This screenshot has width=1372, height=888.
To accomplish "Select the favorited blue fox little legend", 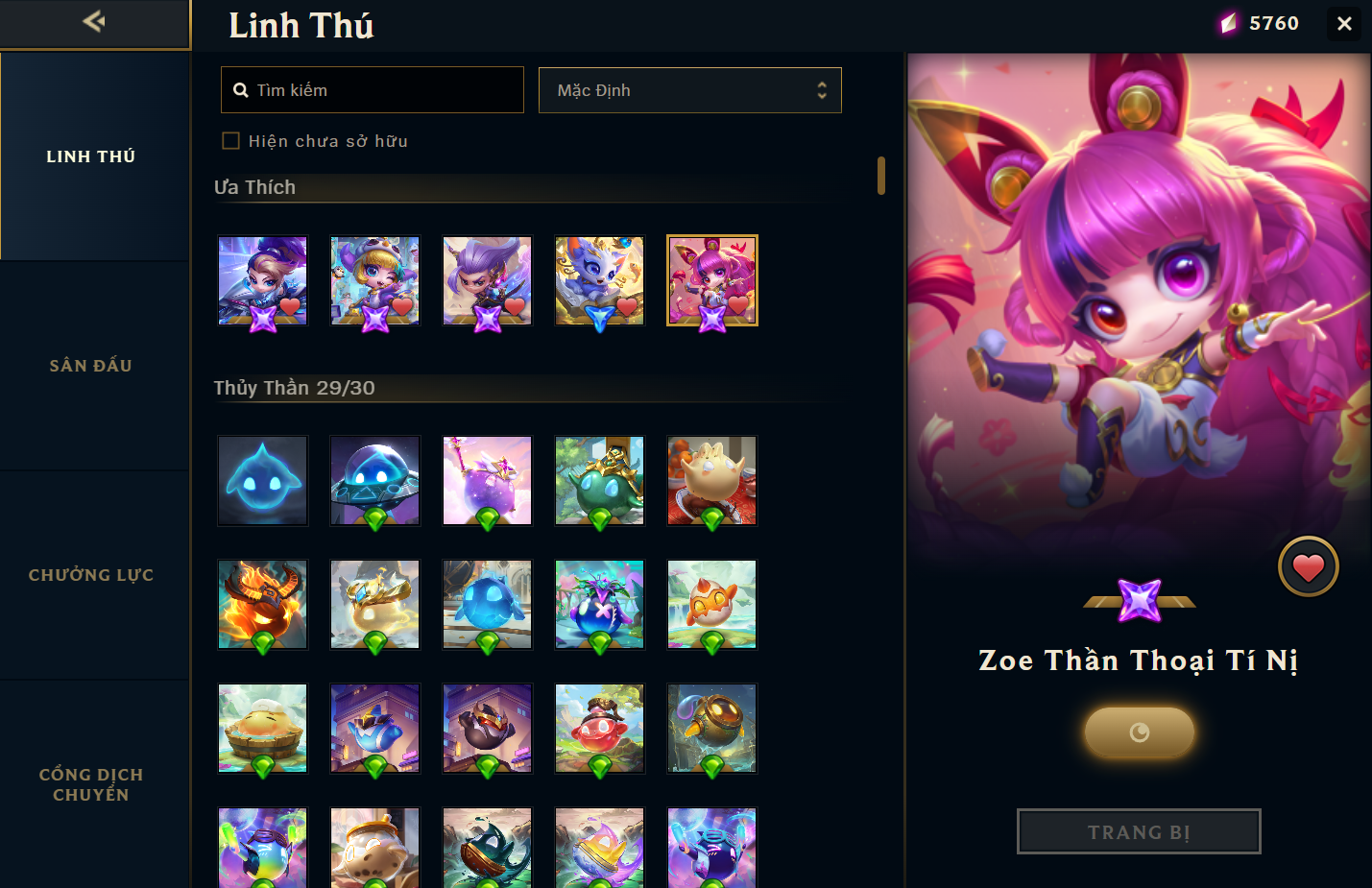I will pyautogui.click(x=600, y=281).
